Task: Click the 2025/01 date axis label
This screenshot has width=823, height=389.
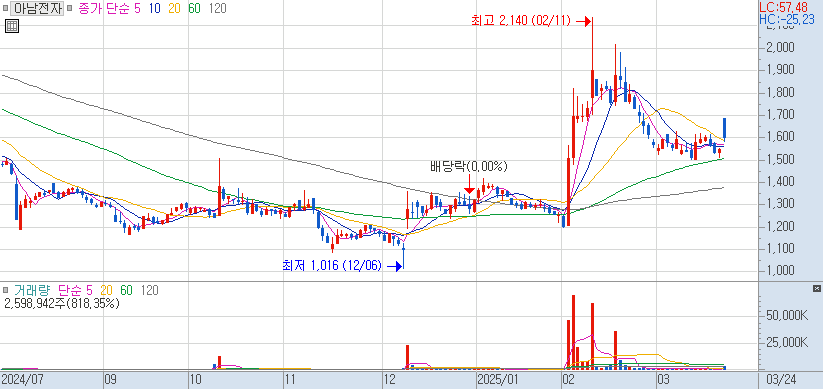Action: (499, 380)
